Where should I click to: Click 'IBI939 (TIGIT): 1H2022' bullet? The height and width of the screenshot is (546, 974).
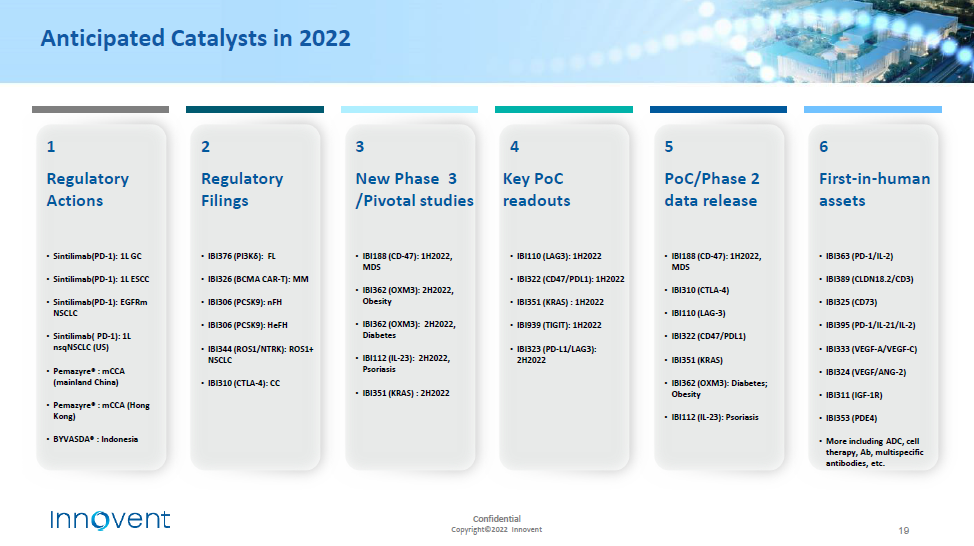(x=559, y=325)
